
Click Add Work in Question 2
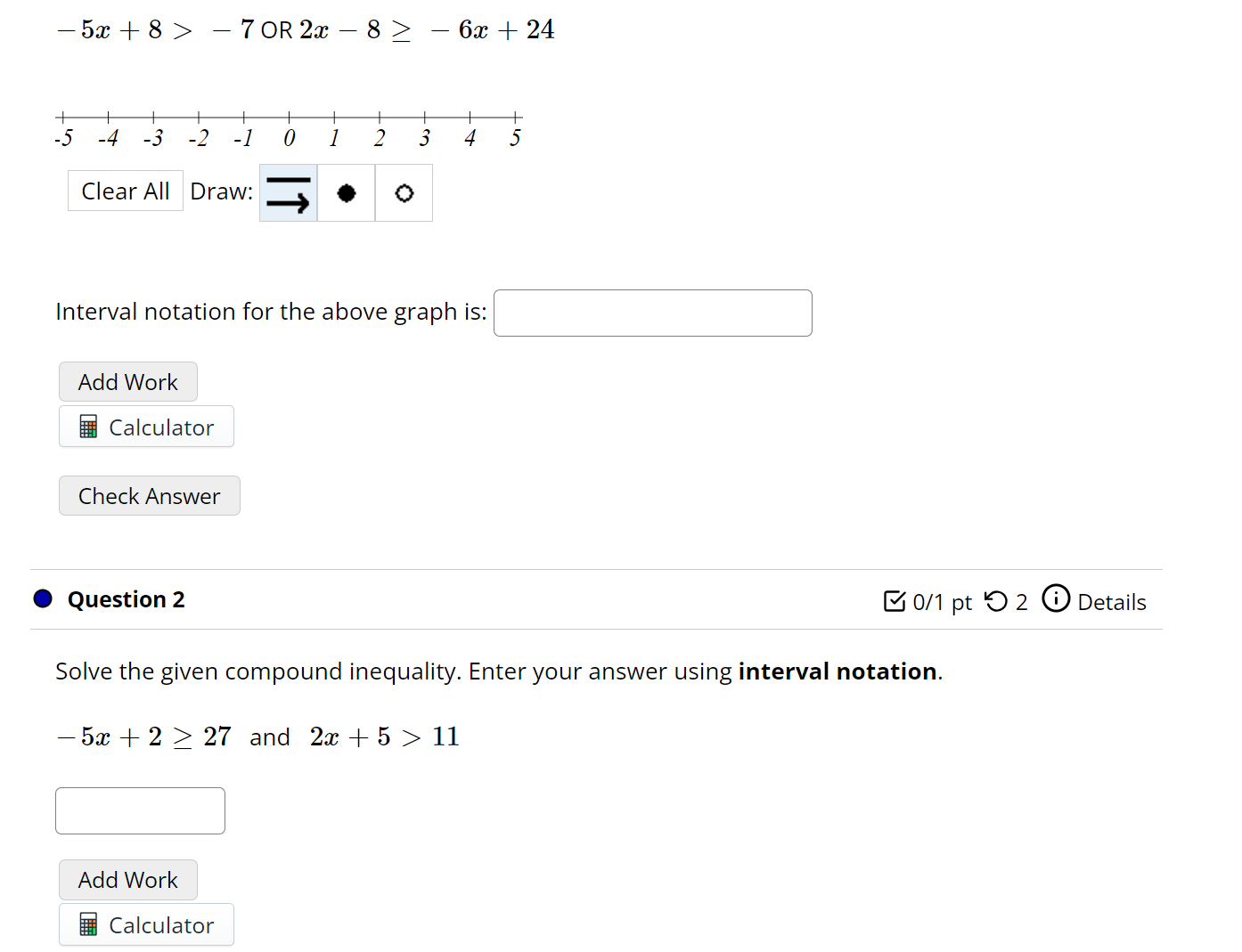coord(127,880)
